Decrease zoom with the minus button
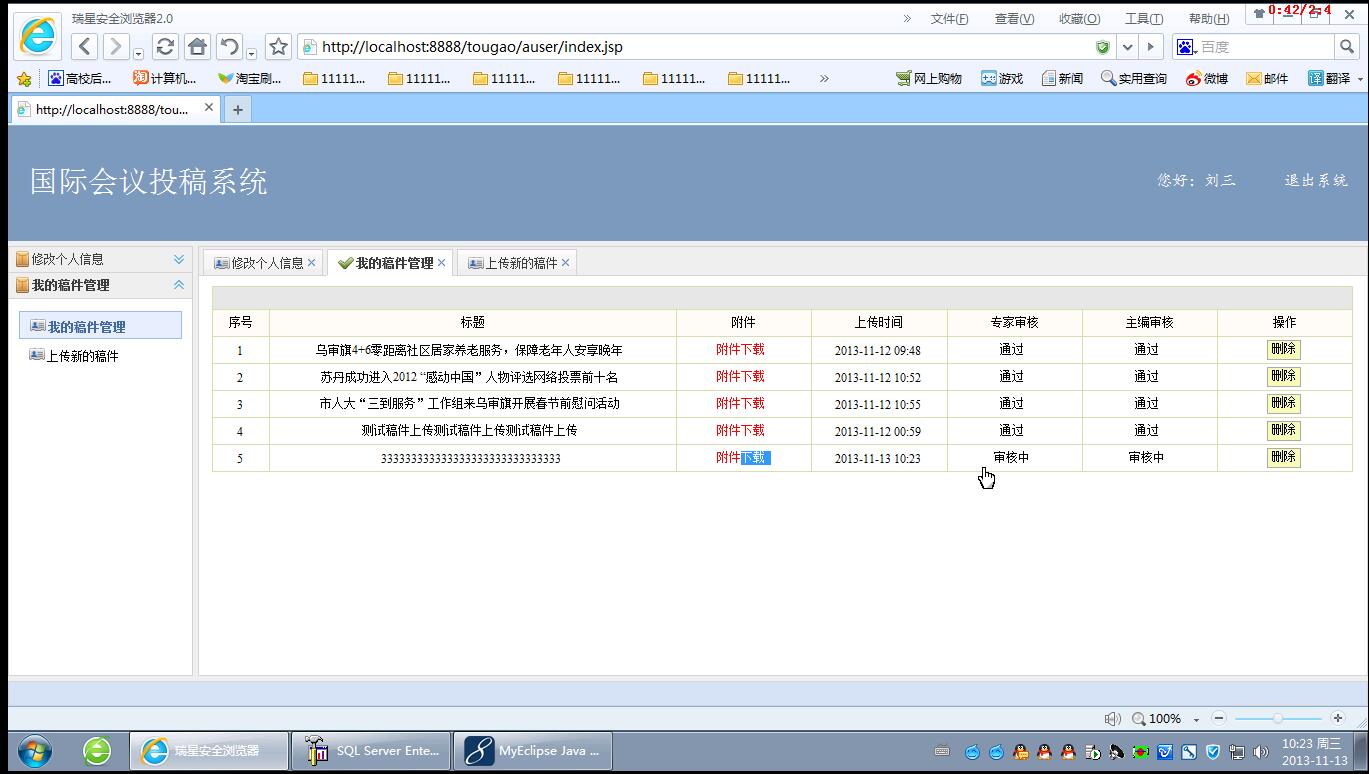The width and height of the screenshot is (1369, 774). point(1219,718)
